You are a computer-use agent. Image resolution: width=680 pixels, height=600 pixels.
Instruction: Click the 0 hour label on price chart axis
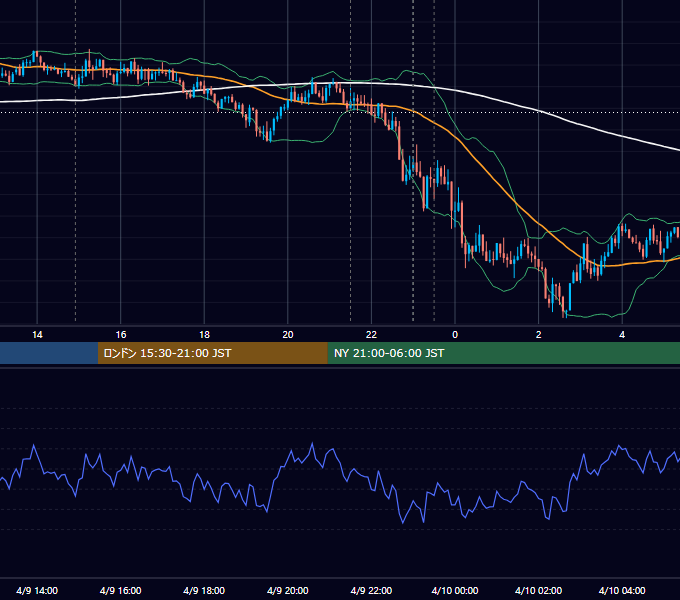coord(455,335)
